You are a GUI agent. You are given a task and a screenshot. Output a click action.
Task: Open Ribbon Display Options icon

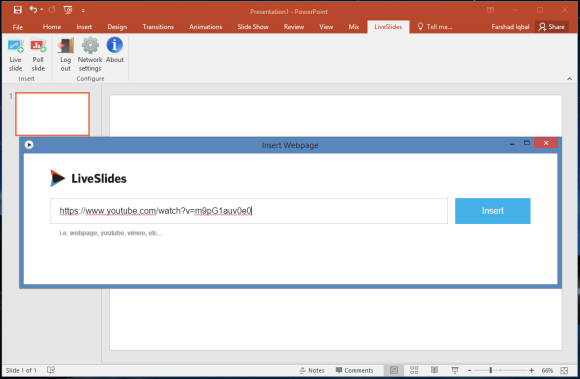coord(490,10)
